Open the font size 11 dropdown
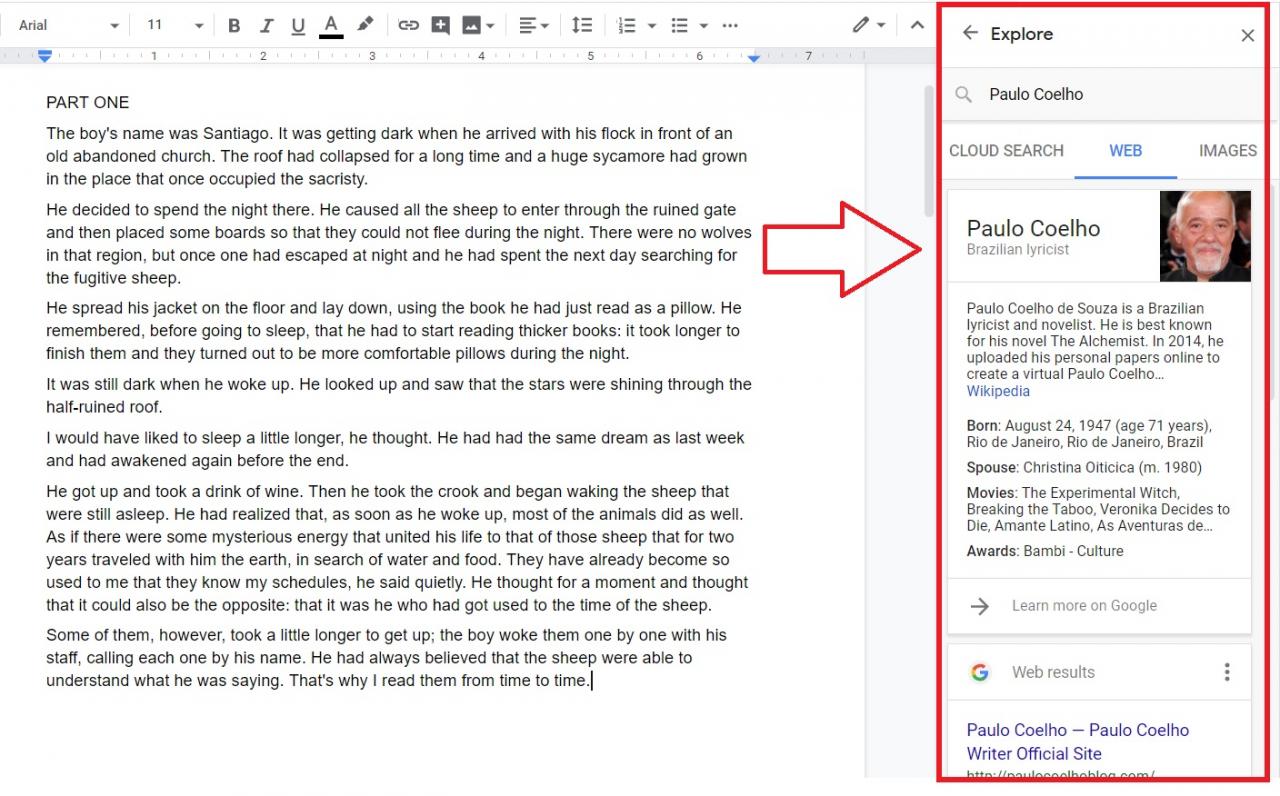 pyautogui.click(x=174, y=25)
